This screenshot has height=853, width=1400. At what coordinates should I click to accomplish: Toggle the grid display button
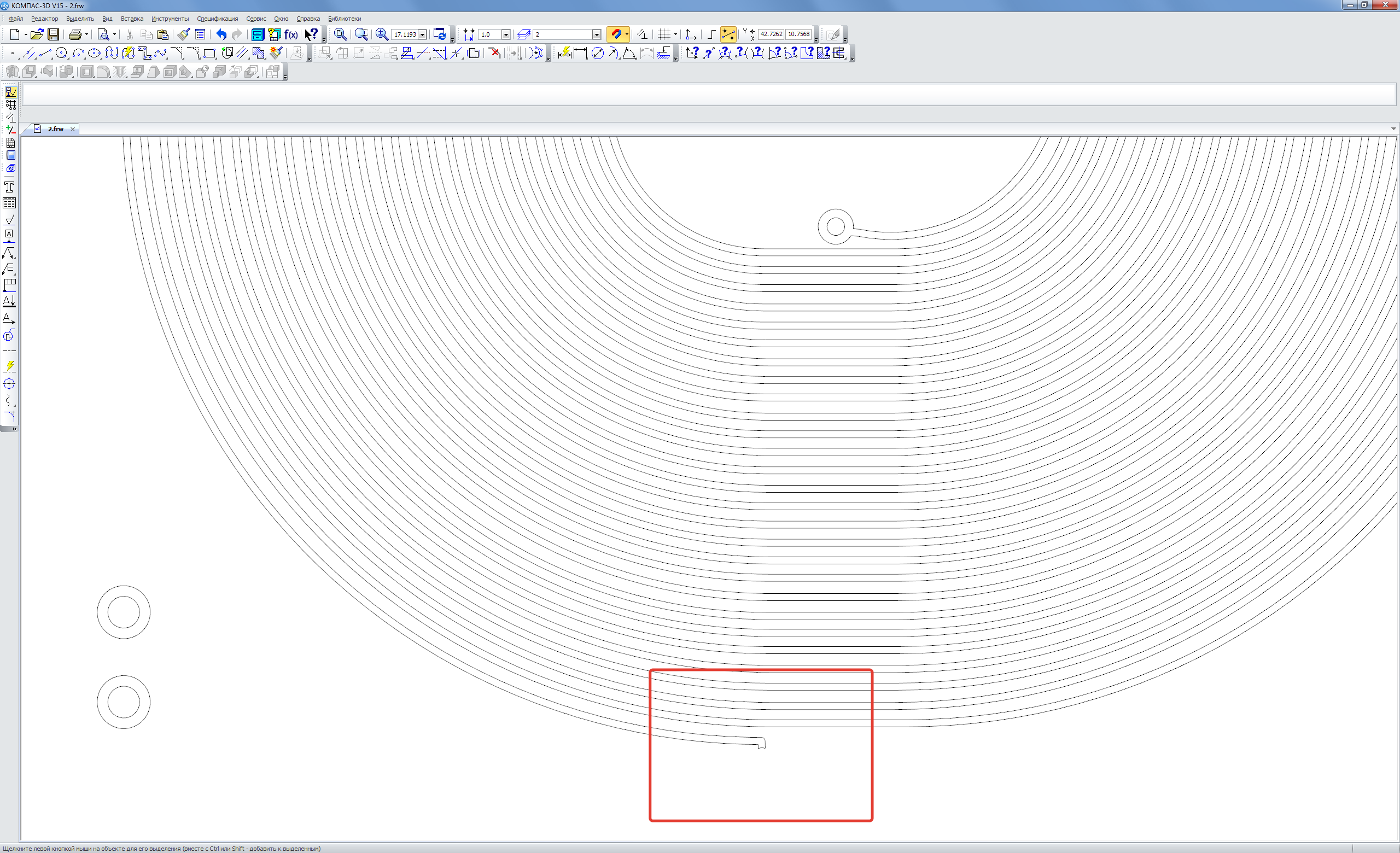tap(664, 34)
